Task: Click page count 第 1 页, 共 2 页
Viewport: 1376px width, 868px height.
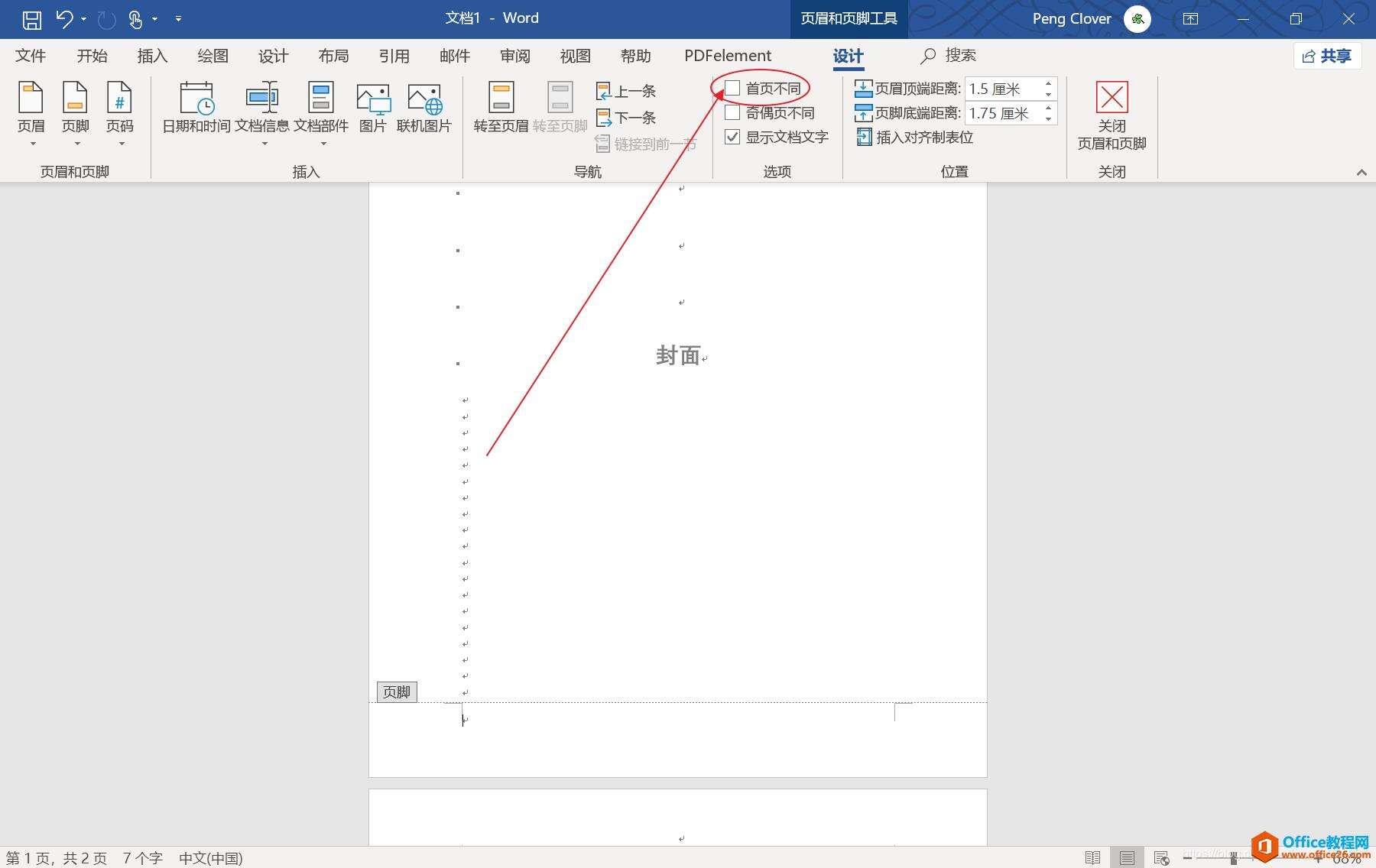Action: [x=57, y=858]
